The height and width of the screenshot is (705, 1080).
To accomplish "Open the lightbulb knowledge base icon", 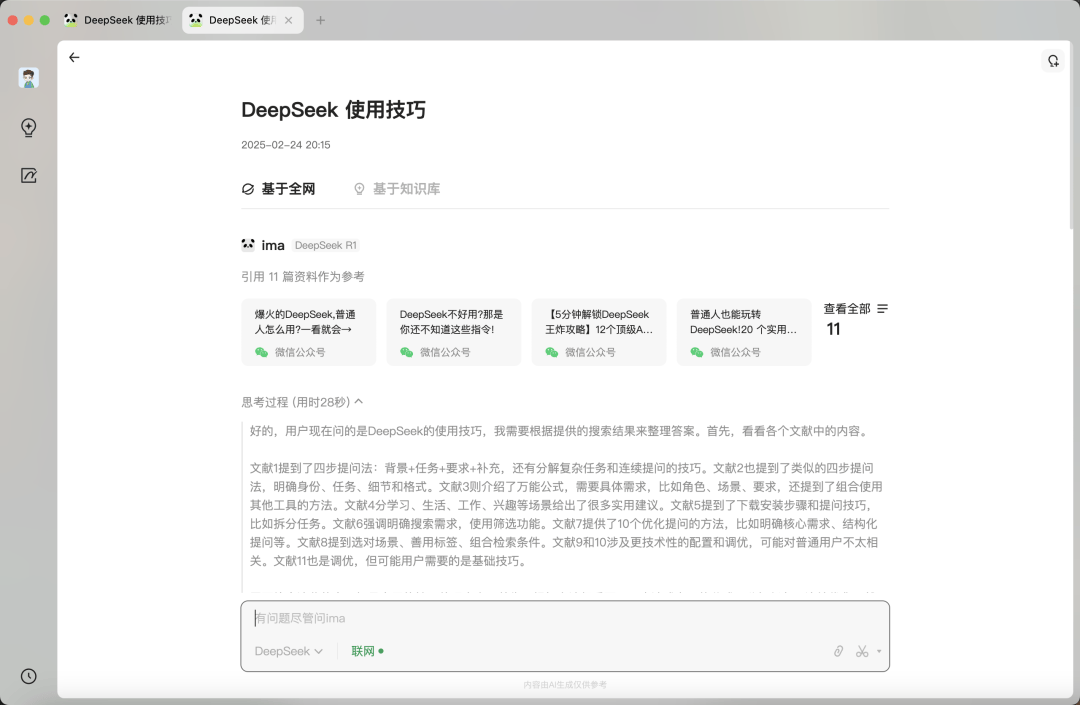I will click(28, 127).
